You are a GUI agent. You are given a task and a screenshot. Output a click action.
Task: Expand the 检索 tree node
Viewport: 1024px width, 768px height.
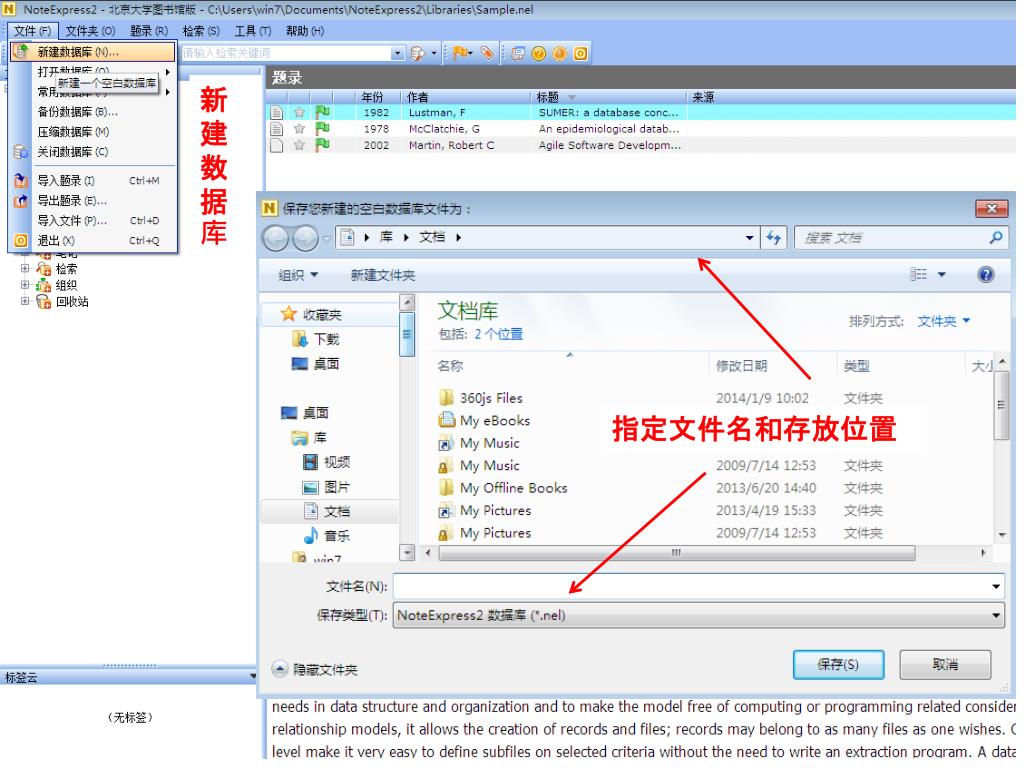(x=25, y=268)
